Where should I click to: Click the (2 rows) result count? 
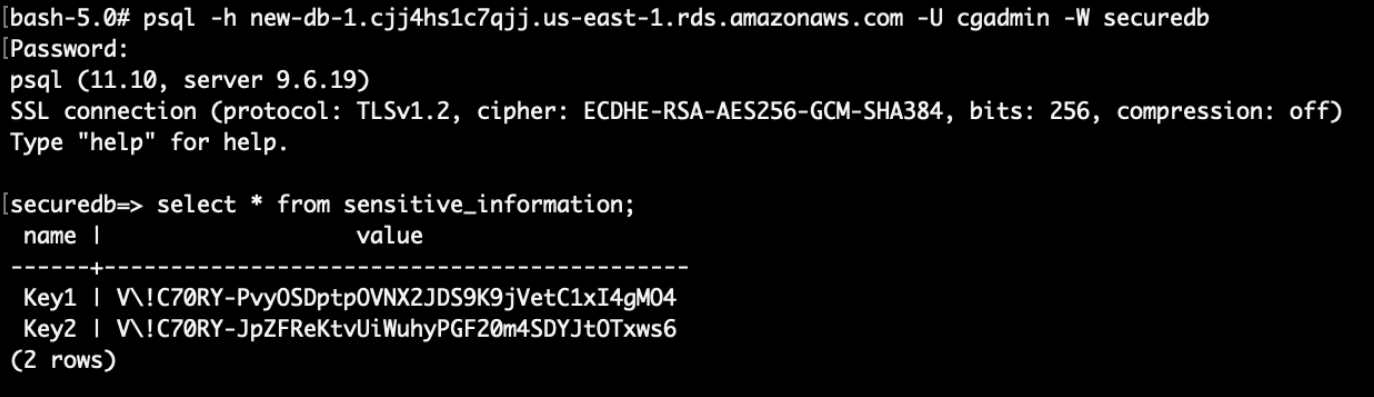(x=63, y=360)
